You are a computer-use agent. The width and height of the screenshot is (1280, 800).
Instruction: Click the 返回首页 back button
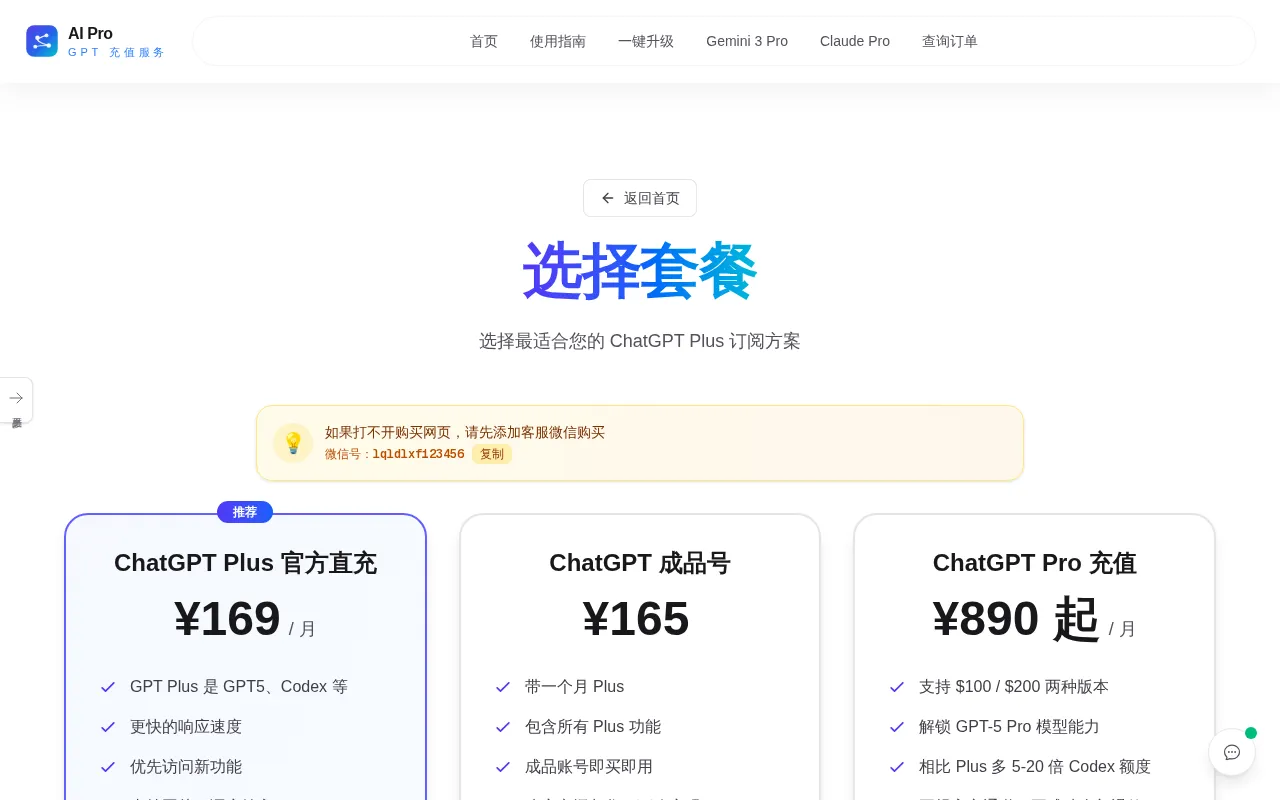[640, 198]
